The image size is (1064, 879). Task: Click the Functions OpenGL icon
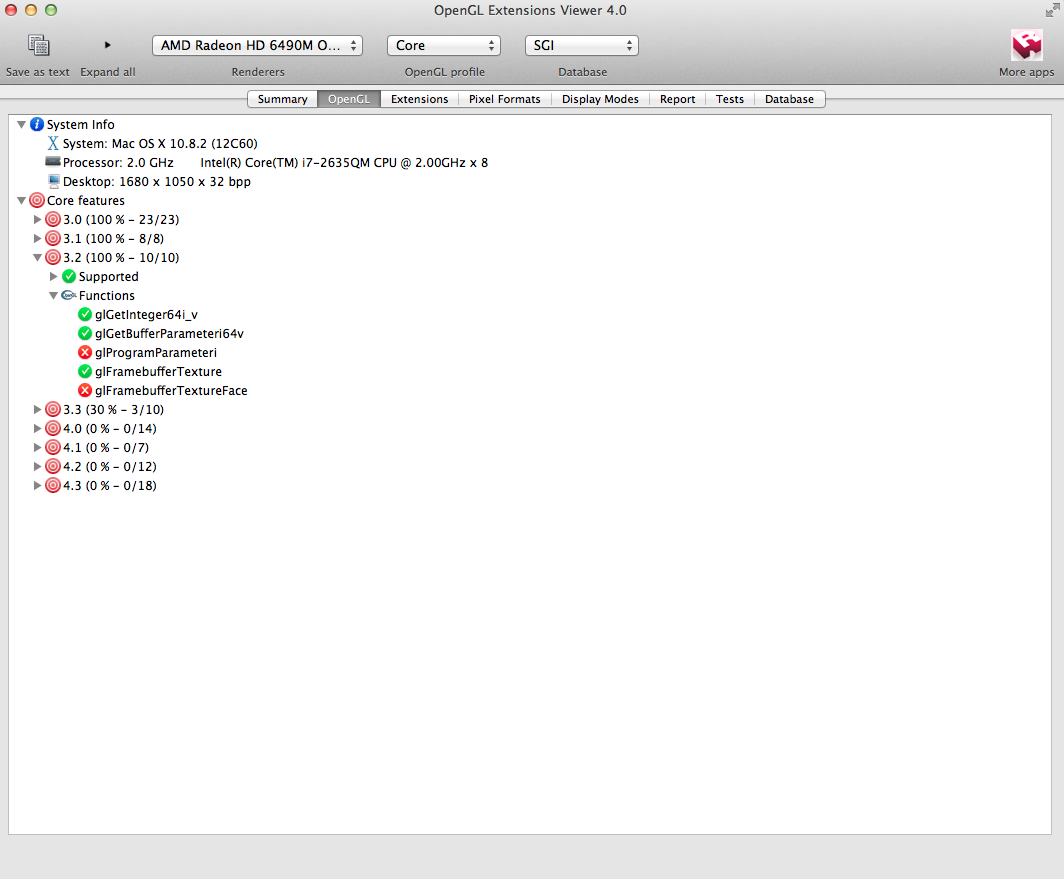click(x=69, y=295)
